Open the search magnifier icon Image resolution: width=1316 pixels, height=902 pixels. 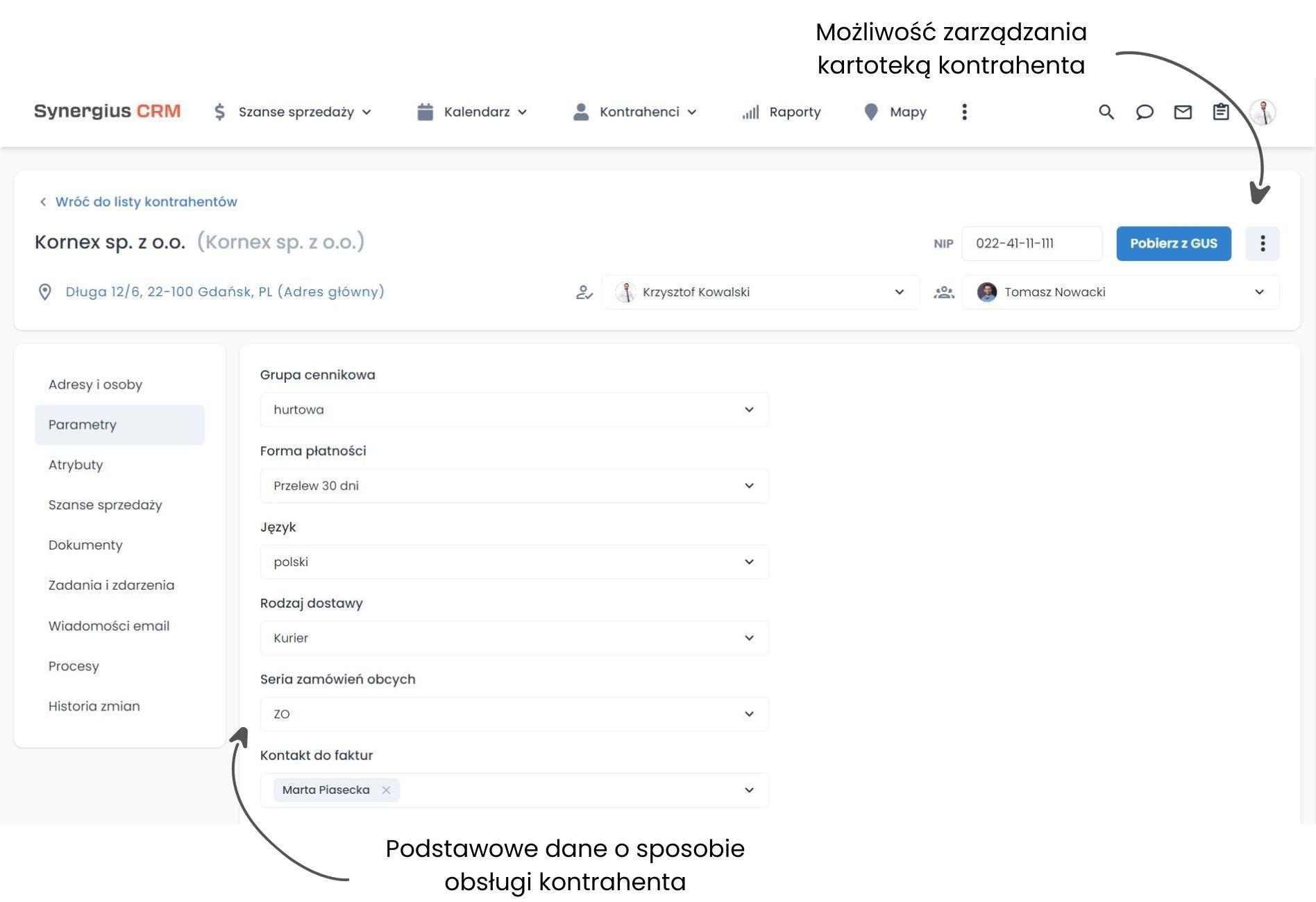[x=1106, y=112]
